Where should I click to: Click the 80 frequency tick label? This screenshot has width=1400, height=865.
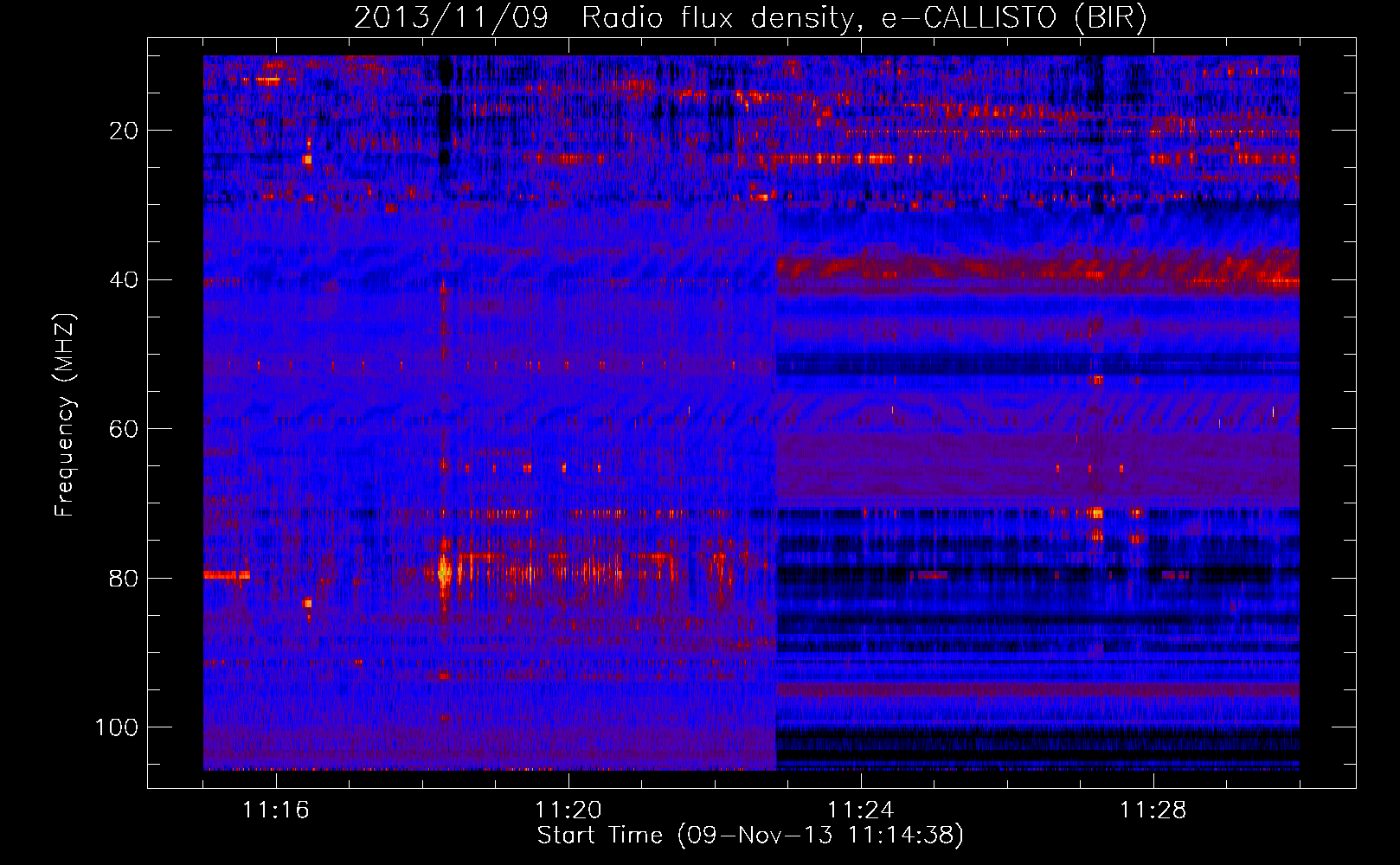coord(124,578)
